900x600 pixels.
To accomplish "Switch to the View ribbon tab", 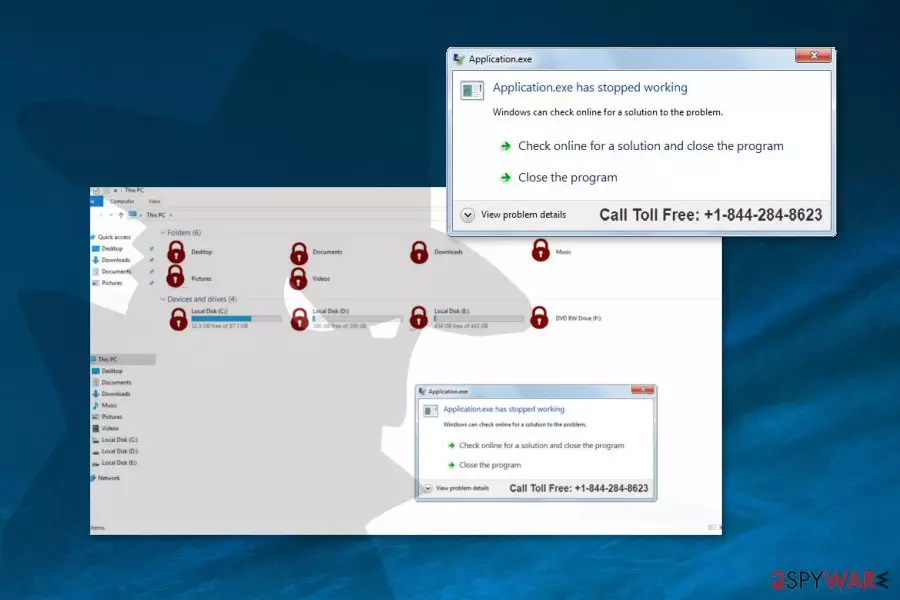I will tap(154, 202).
